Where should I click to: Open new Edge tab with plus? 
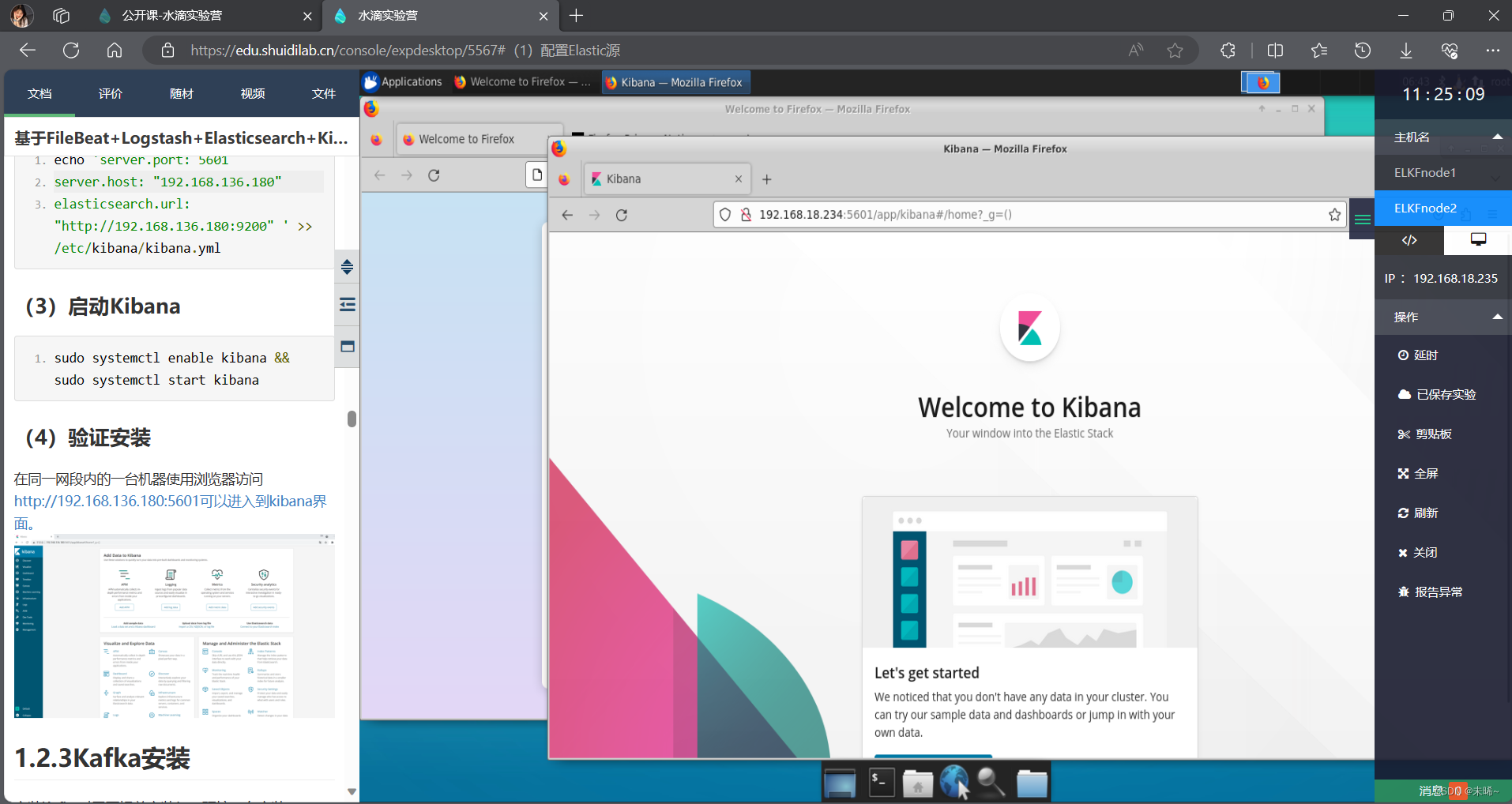coord(577,16)
